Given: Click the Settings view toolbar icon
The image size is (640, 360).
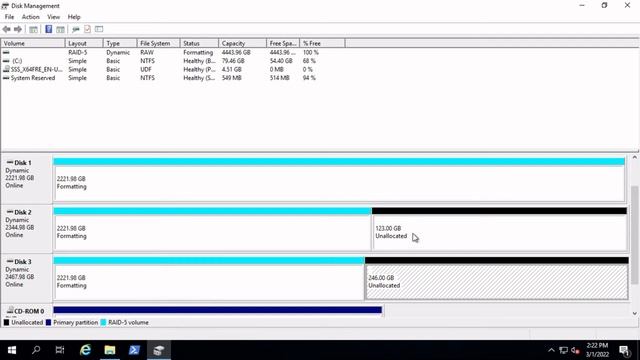Looking at the screenshot, I should (x=99, y=29).
